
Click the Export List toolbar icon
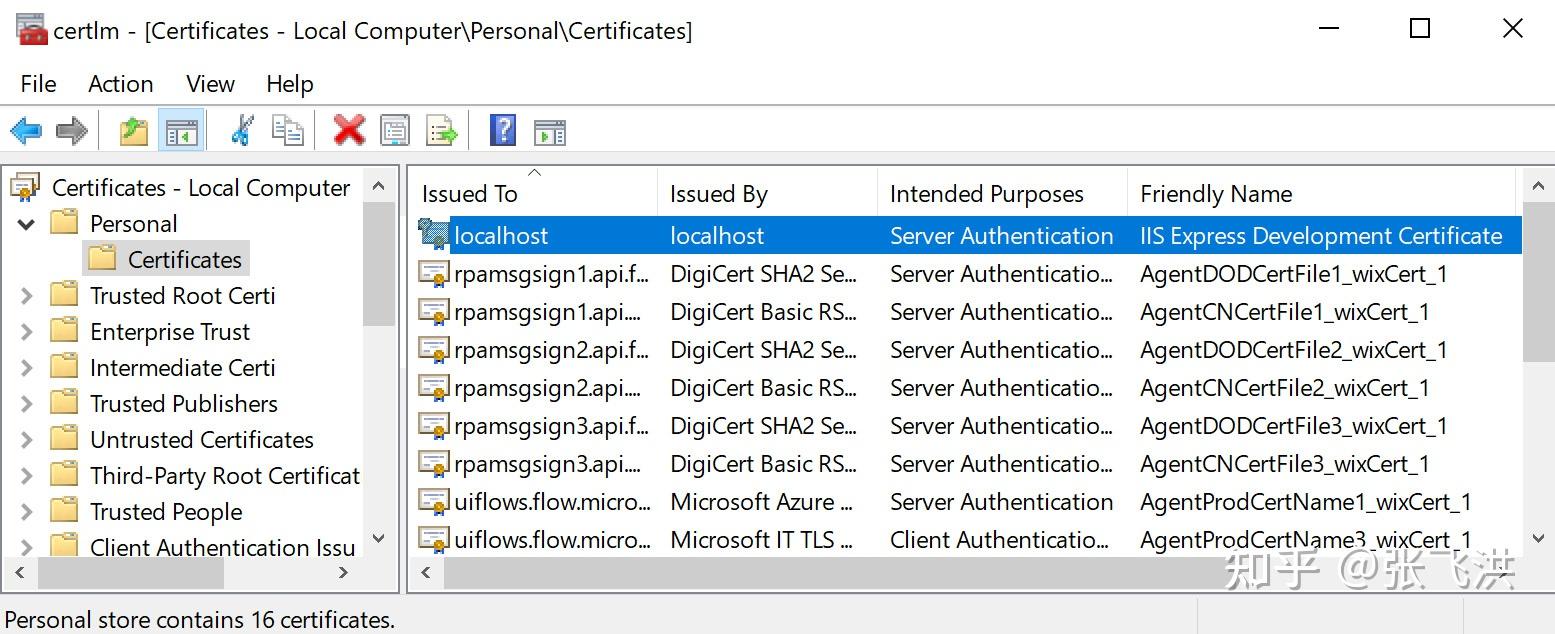click(x=441, y=130)
